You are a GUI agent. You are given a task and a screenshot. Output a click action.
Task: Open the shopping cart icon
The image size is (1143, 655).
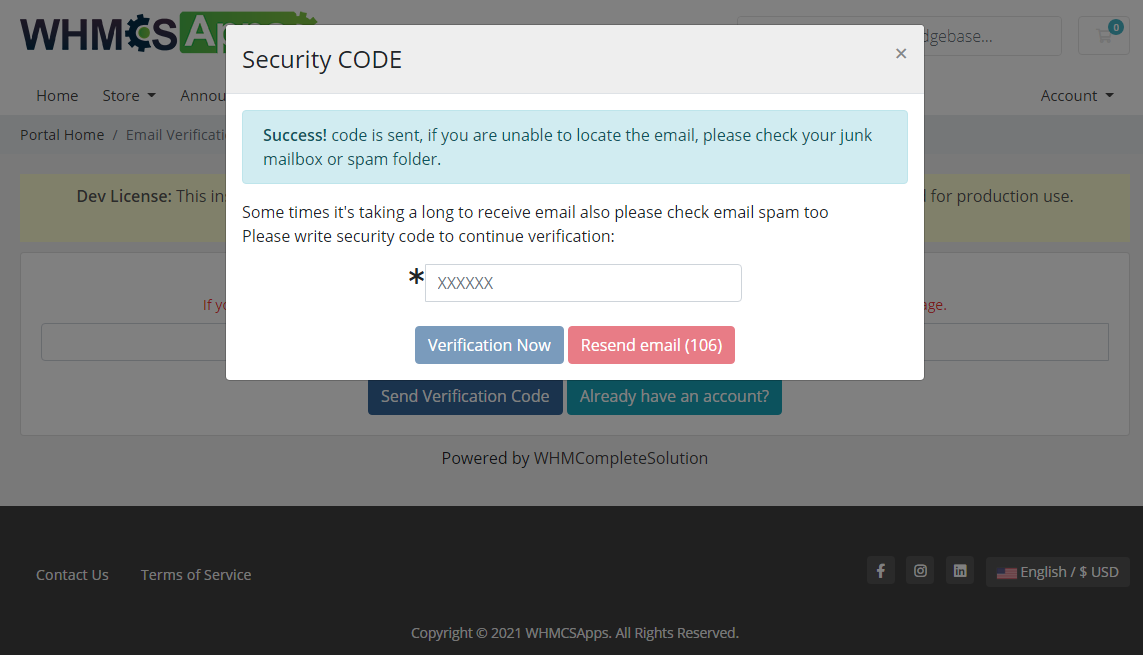click(x=1104, y=36)
